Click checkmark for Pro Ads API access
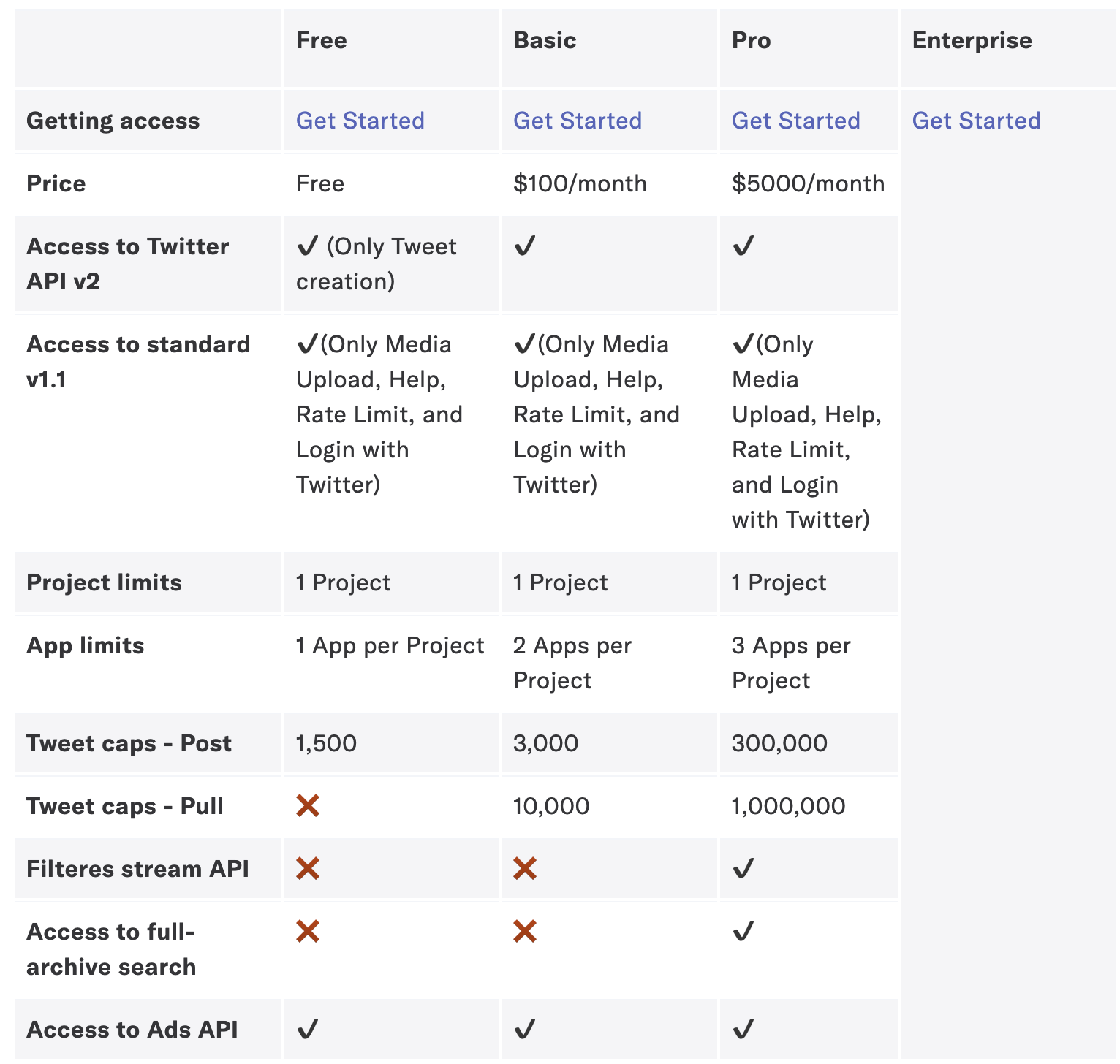Viewport: 1120px width, 1064px height. 743,1030
